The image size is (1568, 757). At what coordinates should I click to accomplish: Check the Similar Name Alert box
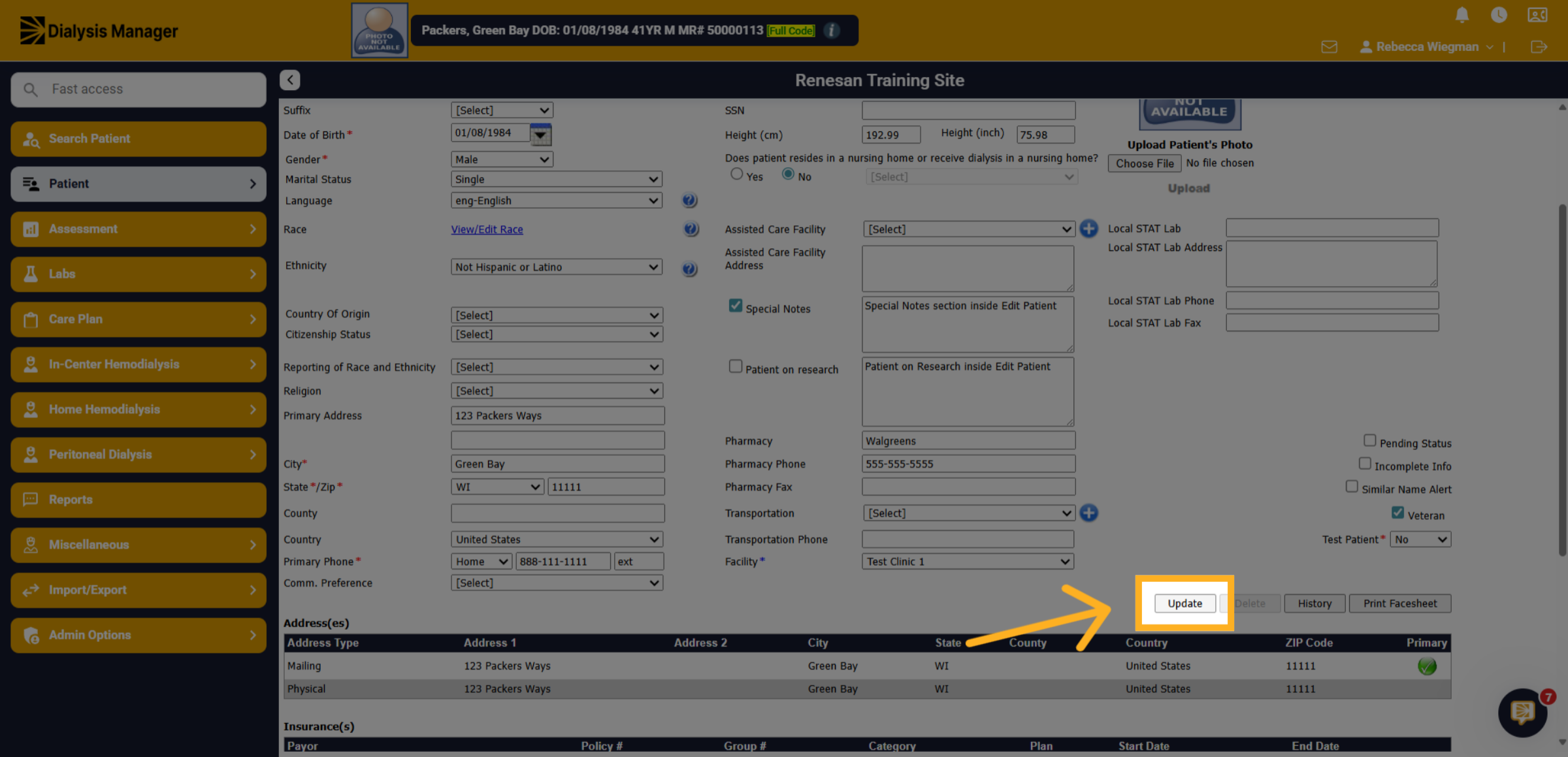1352,487
